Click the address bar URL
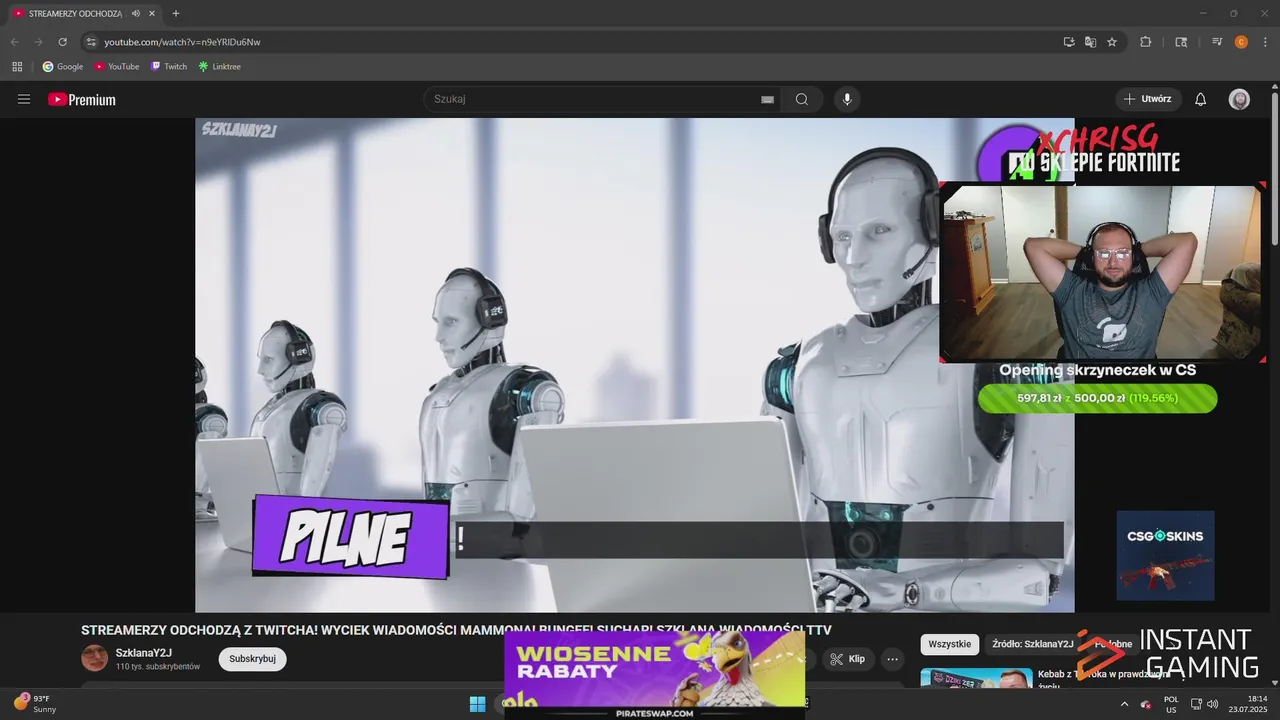 [x=182, y=42]
